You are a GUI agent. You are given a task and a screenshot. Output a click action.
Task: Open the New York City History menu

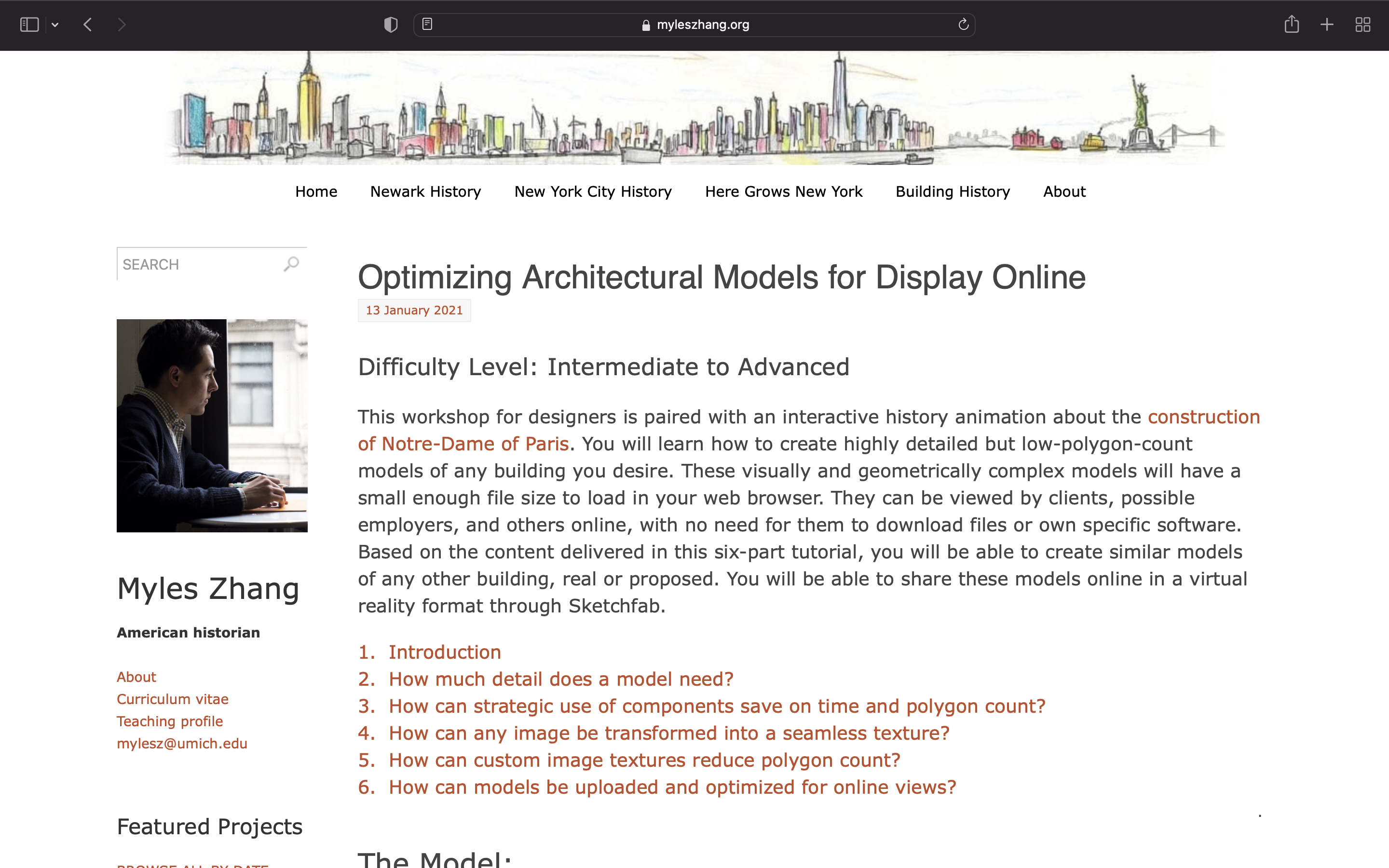coord(592,192)
